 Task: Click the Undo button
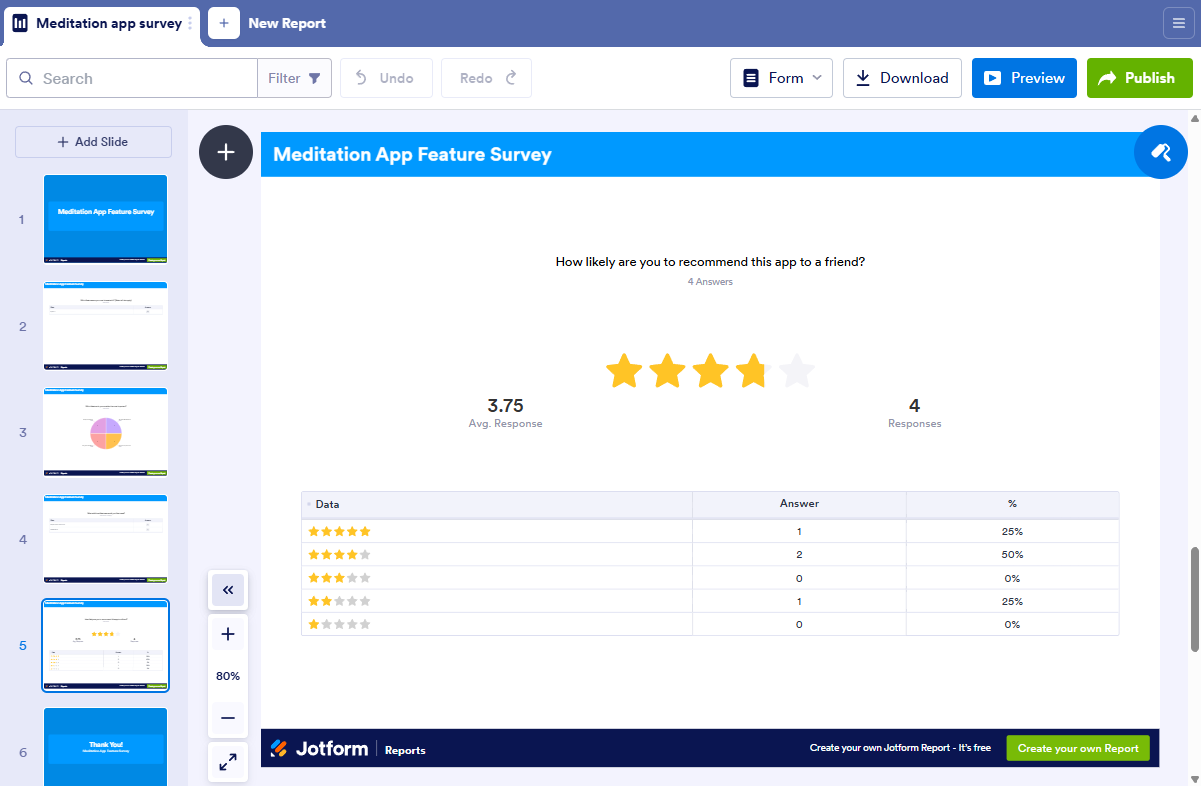tap(386, 78)
